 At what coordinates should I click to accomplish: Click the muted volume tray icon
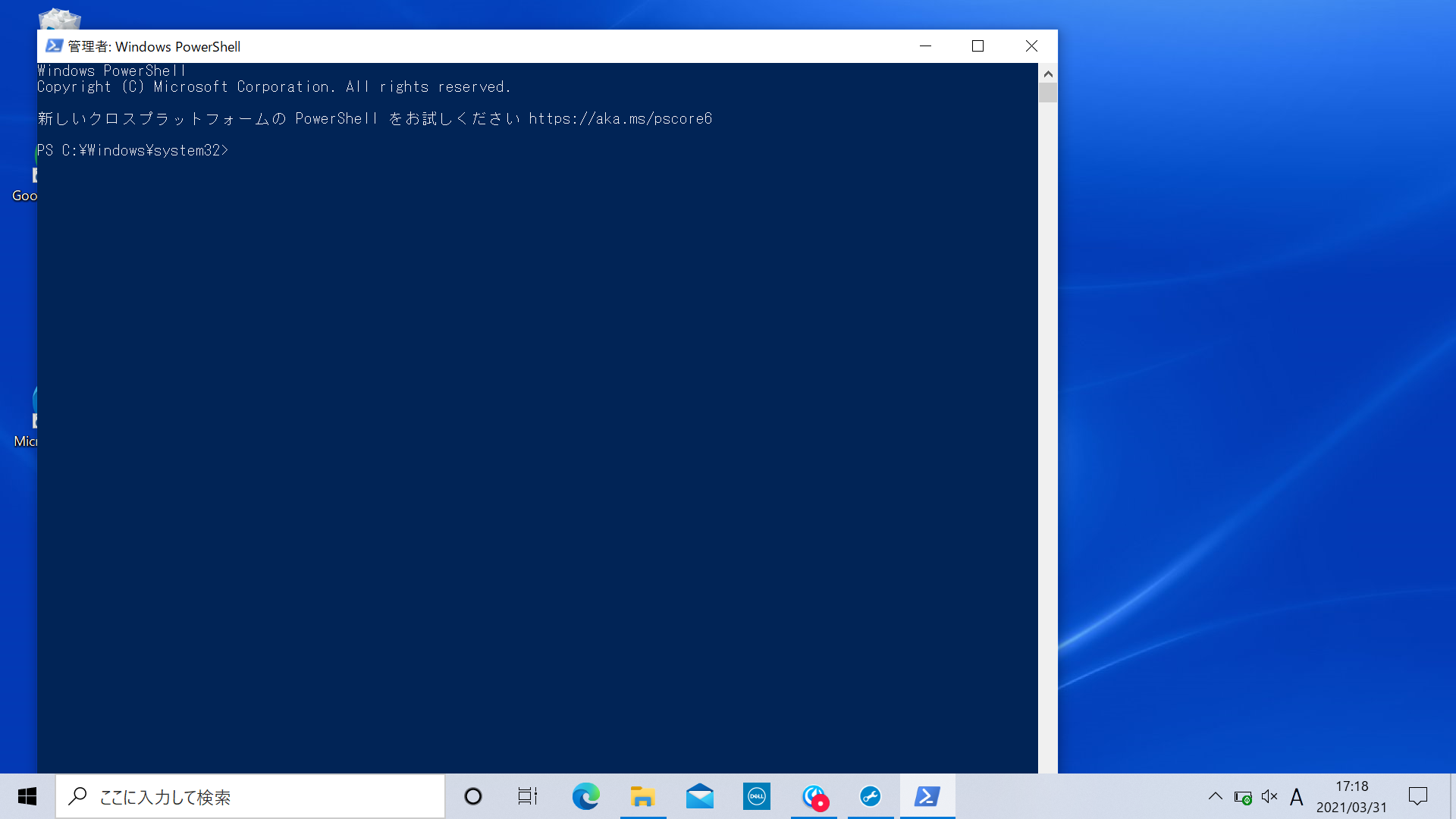(x=1270, y=796)
